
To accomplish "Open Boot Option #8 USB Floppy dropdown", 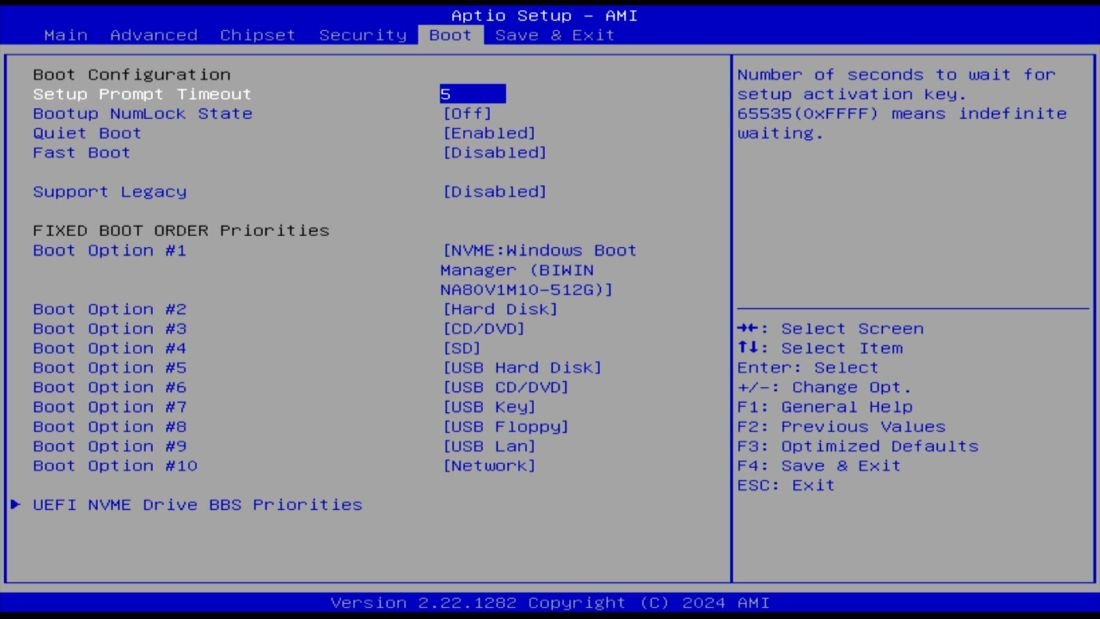I will 506,427.
